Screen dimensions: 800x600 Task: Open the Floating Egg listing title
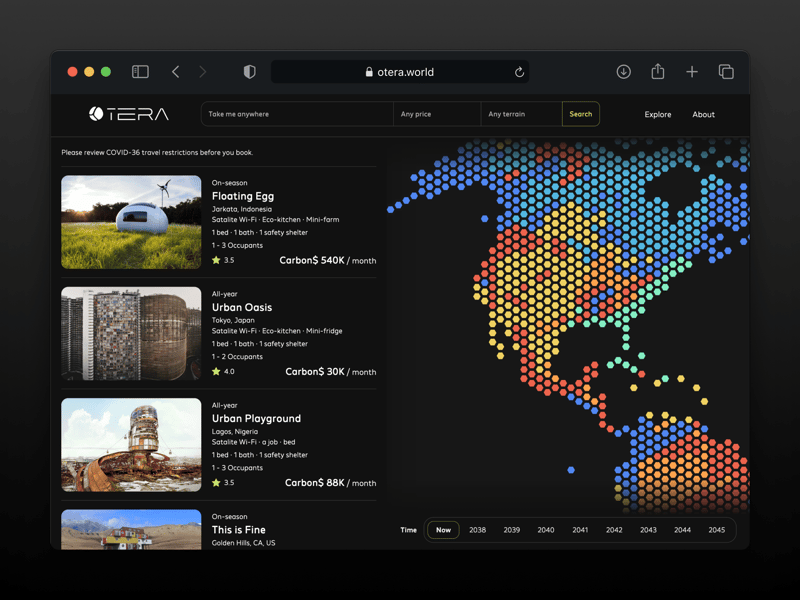[243, 196]
